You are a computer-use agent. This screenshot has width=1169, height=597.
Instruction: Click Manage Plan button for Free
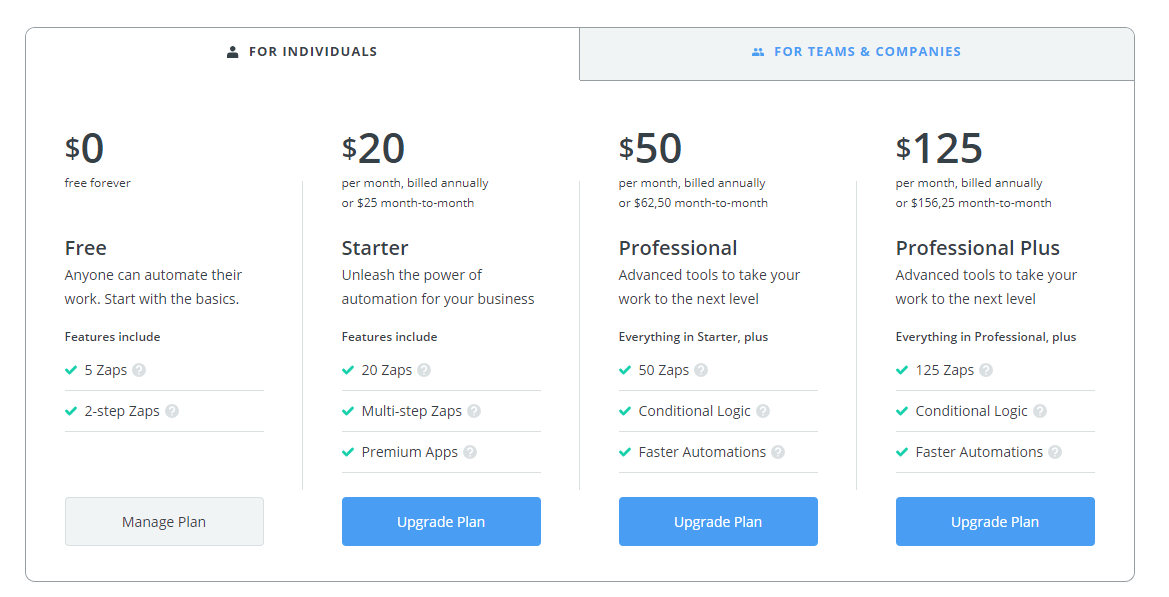tap(164, 522)
